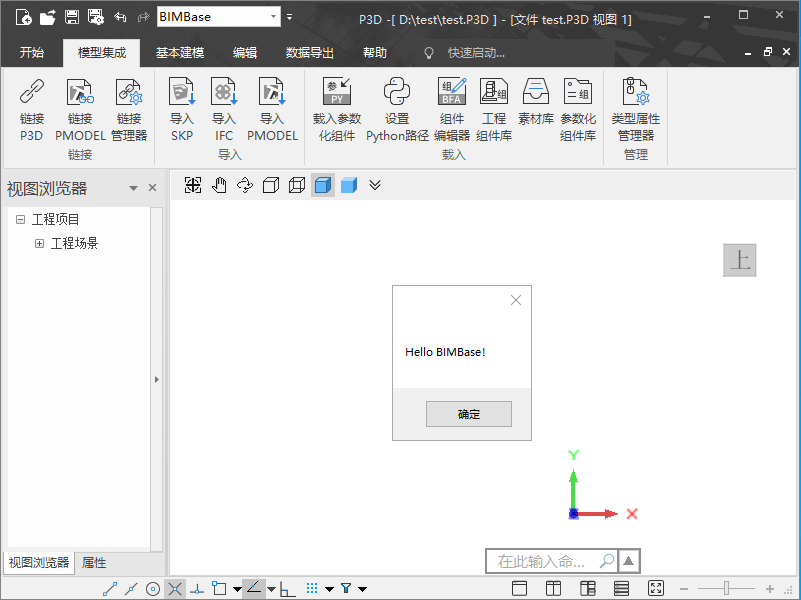Screen dimensions: 801x600
Task: Switch to the 属性 panel tab
Action: coord(94,563)
